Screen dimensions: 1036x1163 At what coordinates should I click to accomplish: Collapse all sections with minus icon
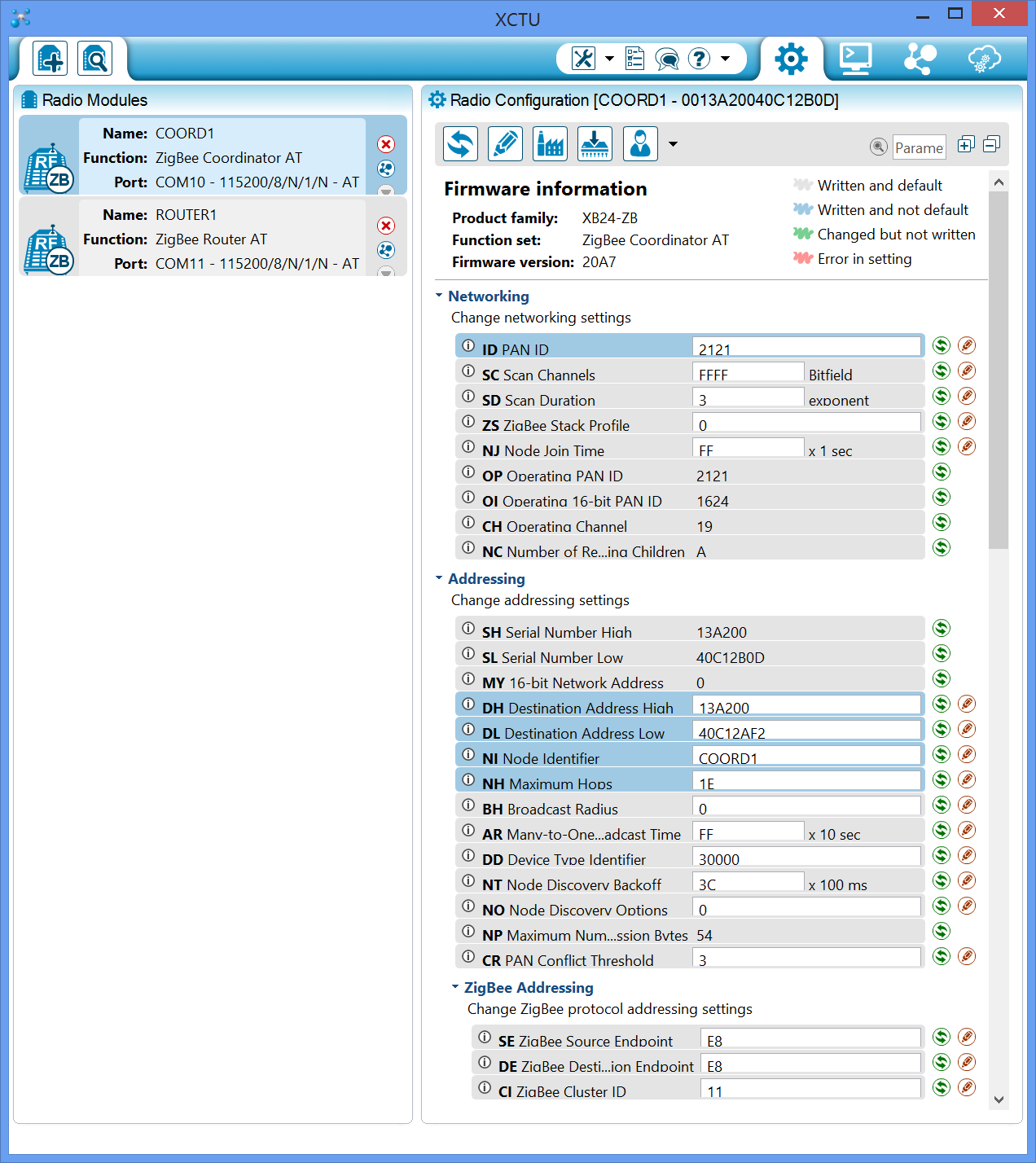991,144
